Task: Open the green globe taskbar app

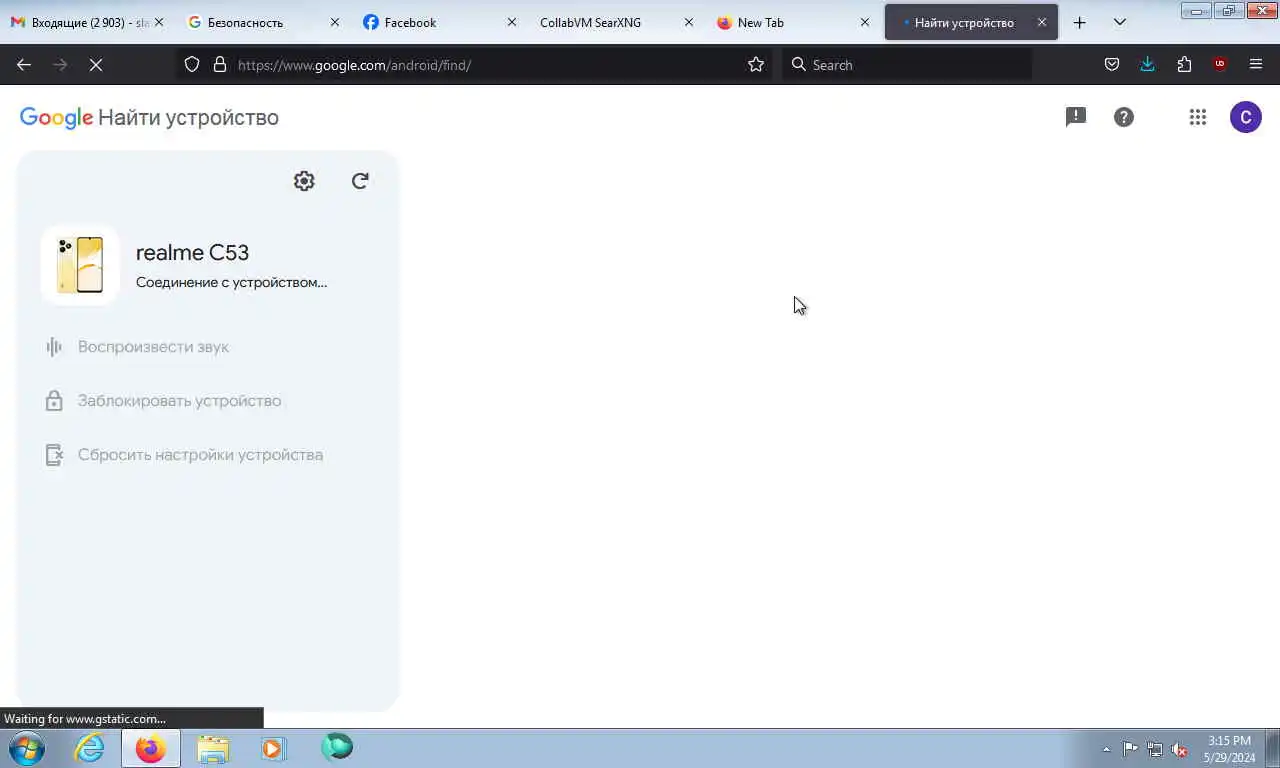Action: (x=337, y=747)
